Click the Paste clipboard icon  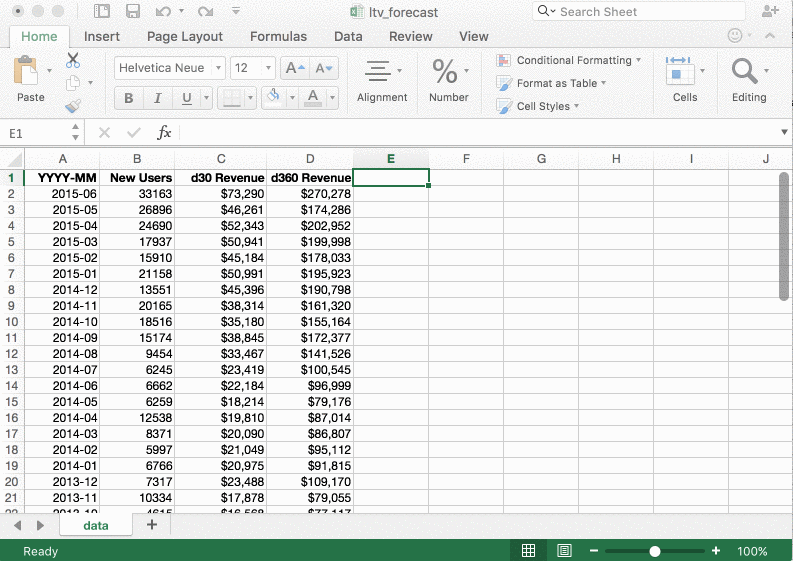tap(26, 70)
